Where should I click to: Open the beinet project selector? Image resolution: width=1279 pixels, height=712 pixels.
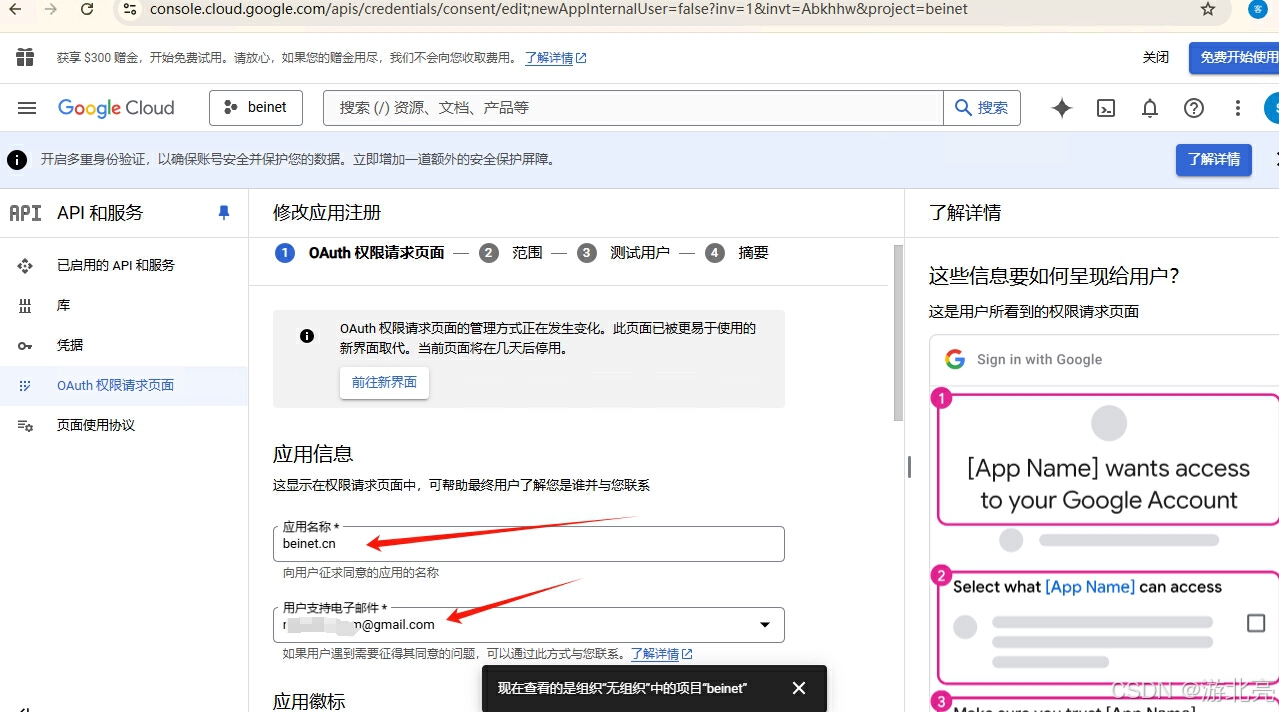coord(256,108)
